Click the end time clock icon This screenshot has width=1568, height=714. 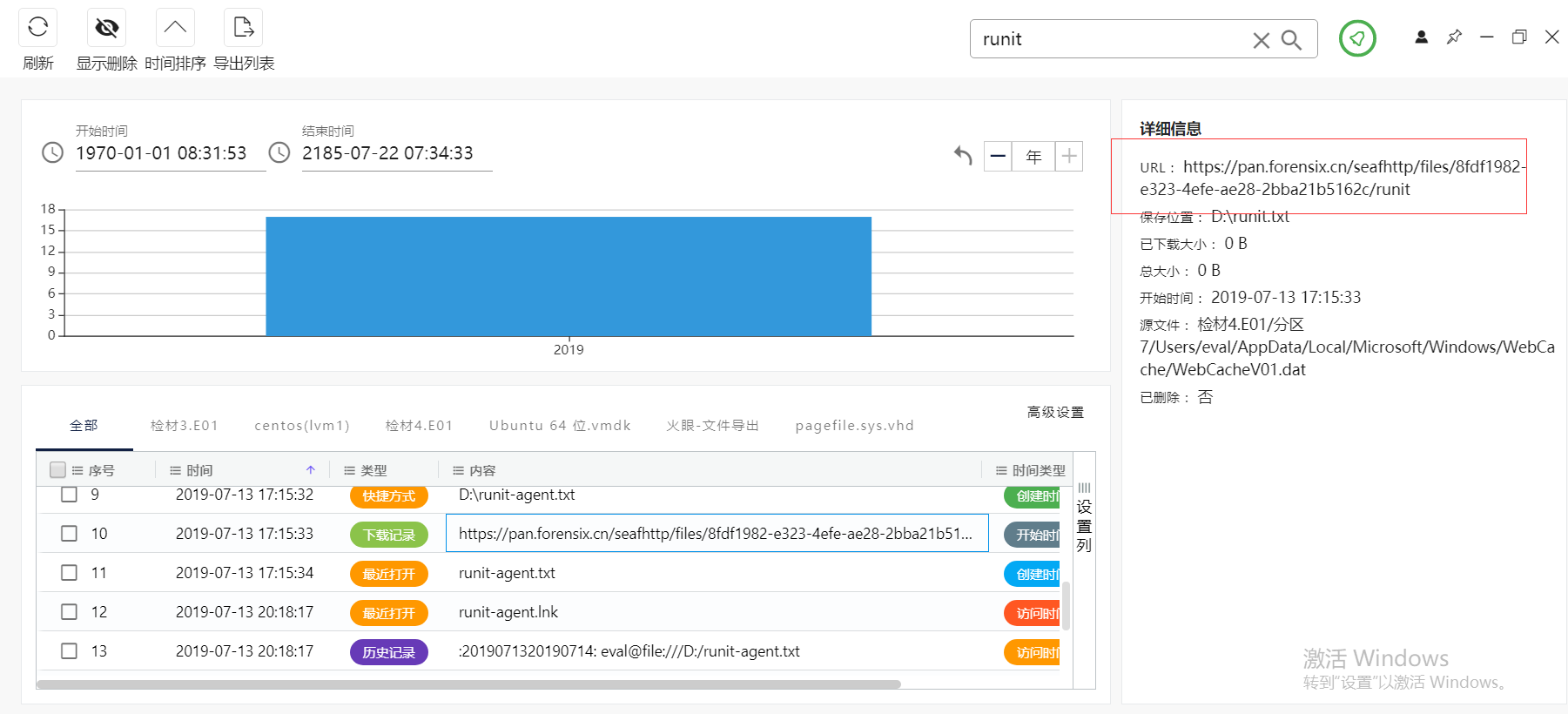[x=279, y=152]
